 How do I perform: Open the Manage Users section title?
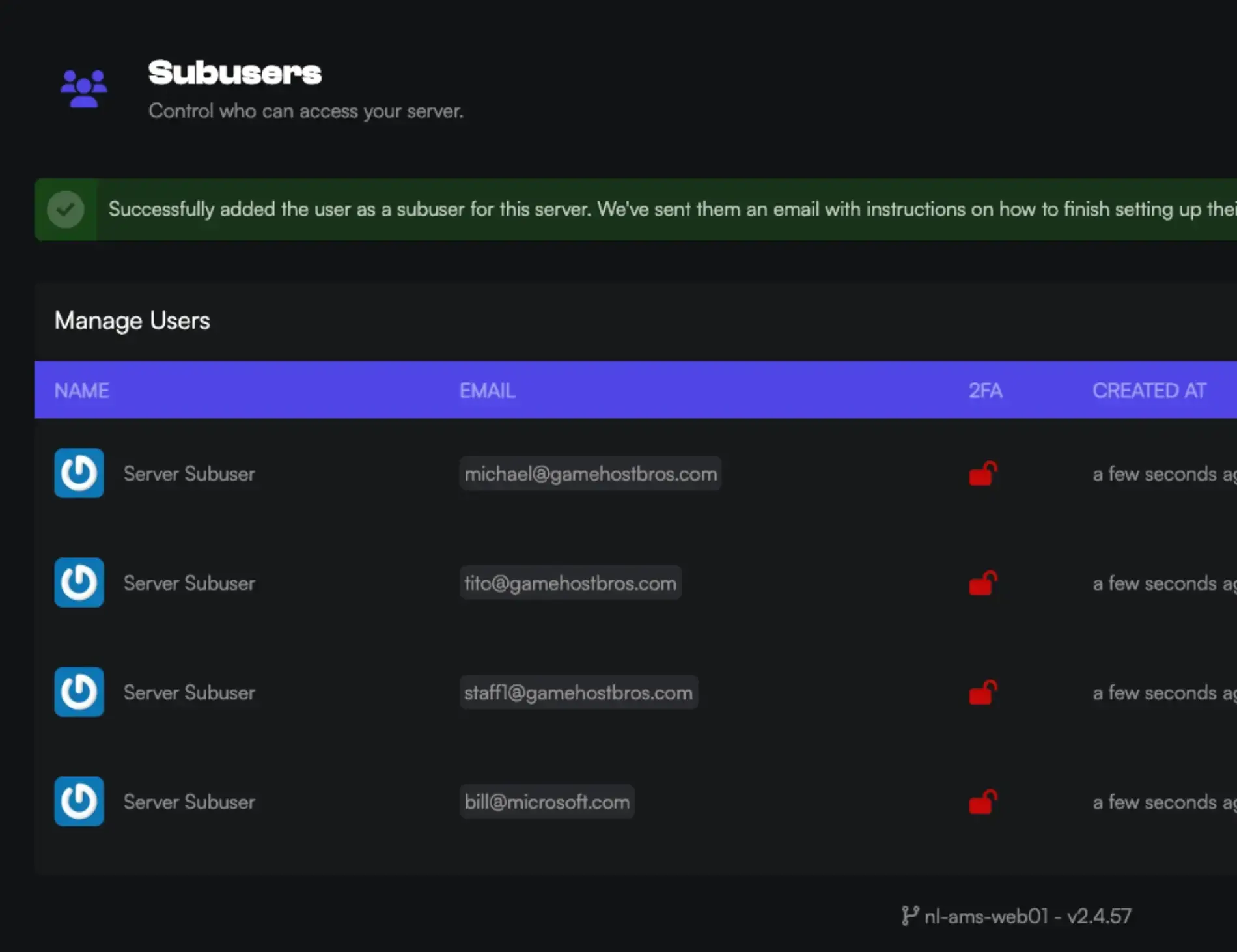[132, 320]
